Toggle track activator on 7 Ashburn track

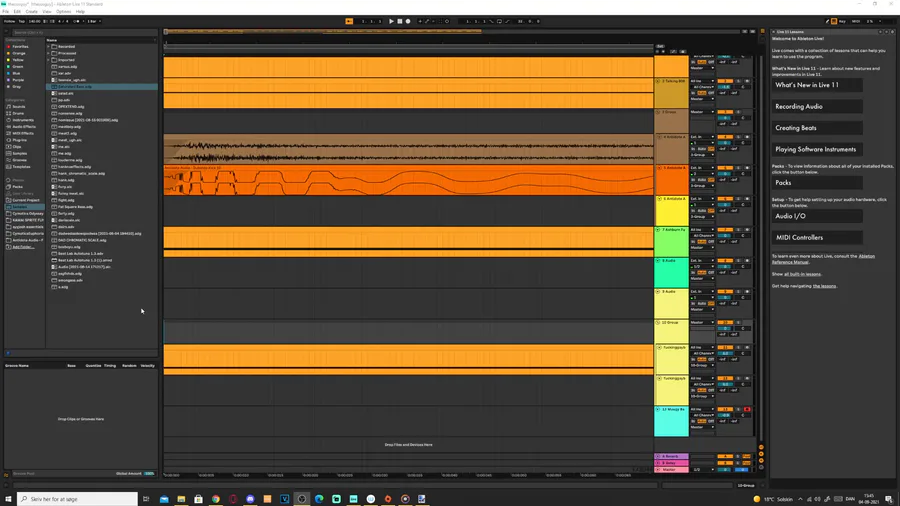725,229
